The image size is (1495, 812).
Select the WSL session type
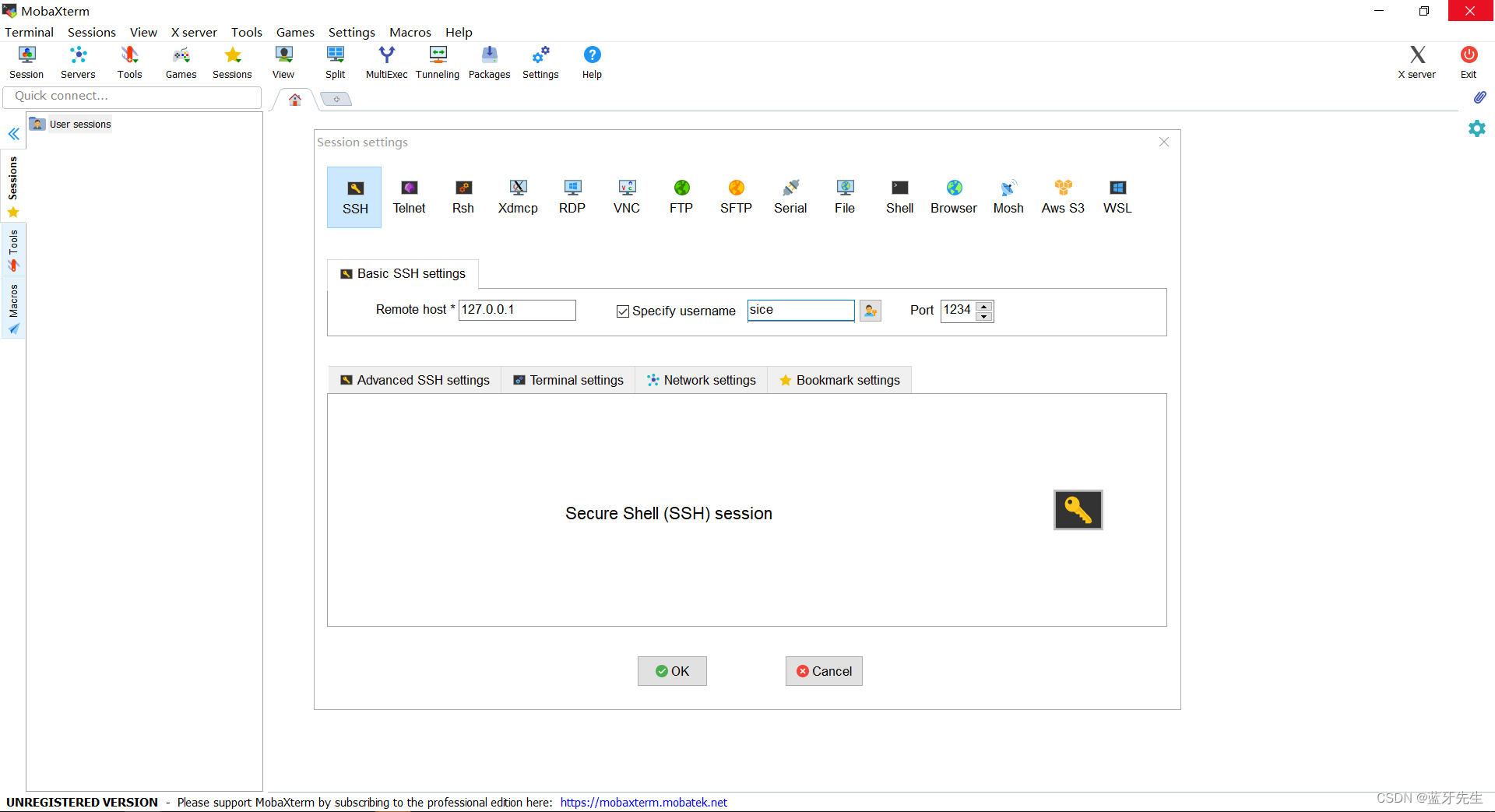tap(1117, 197)
